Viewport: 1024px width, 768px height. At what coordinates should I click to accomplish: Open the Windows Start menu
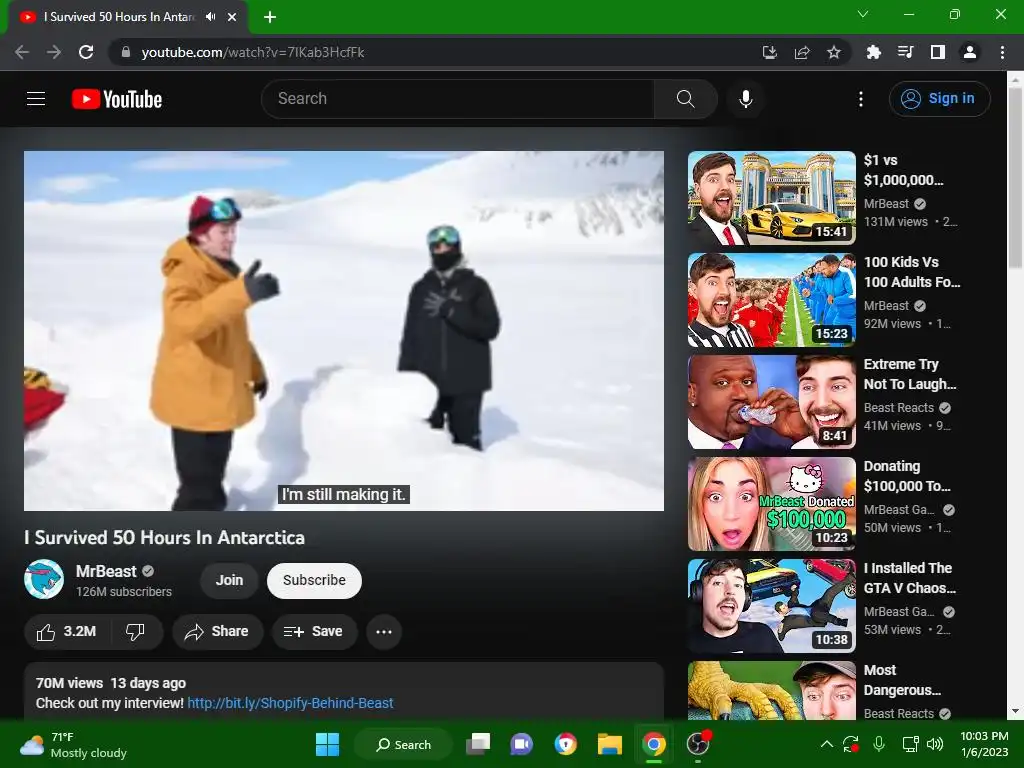[x=327, y=744]
